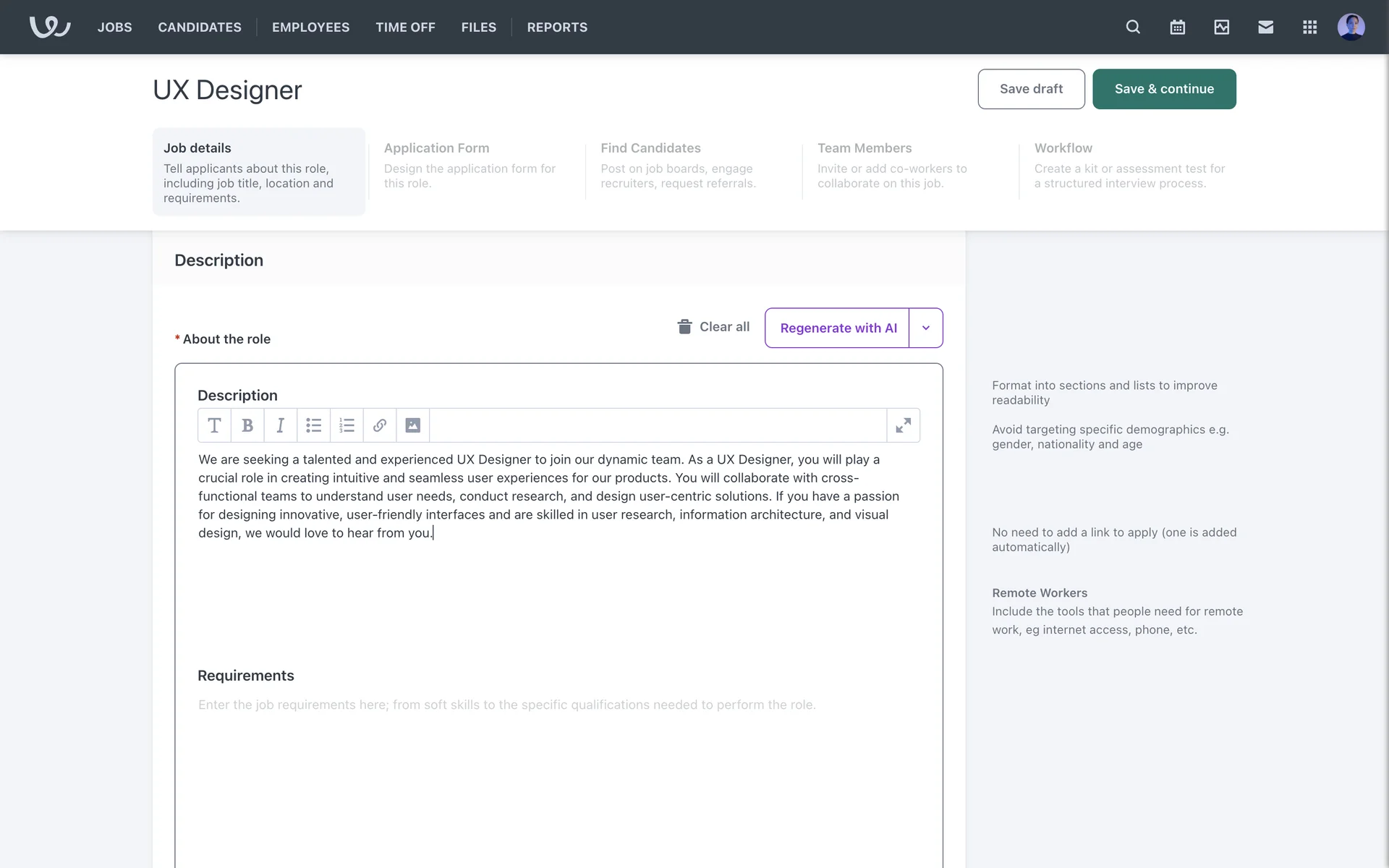The width and height of the screenshot is (1389, 868).
Task: Open the activity chart icon
Action: (1221, 27)
